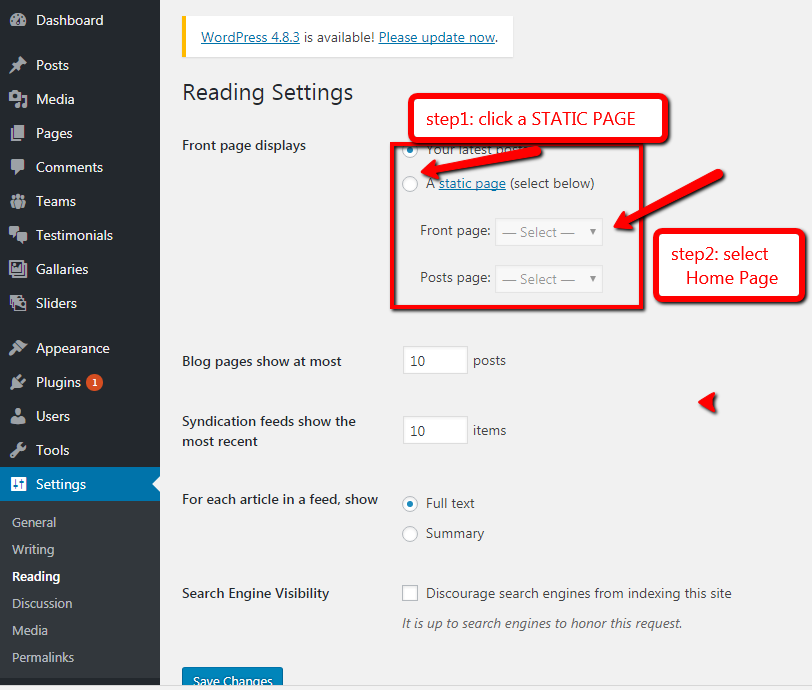Click the Pages icon in sidebar

click(18, 133)
